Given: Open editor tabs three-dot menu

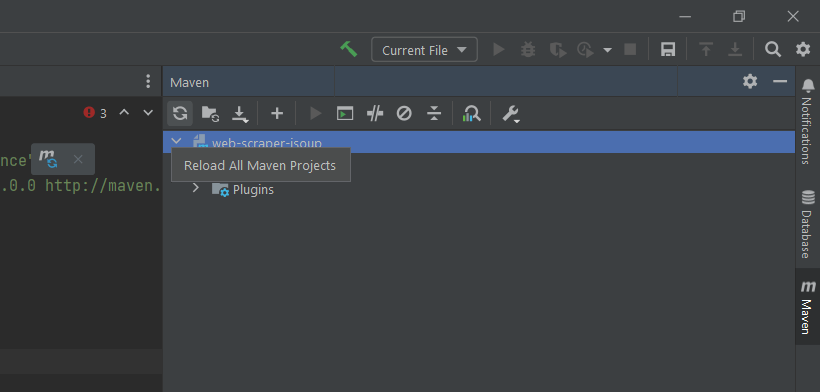Looking at the screenshot, I should tap(148, 81).
